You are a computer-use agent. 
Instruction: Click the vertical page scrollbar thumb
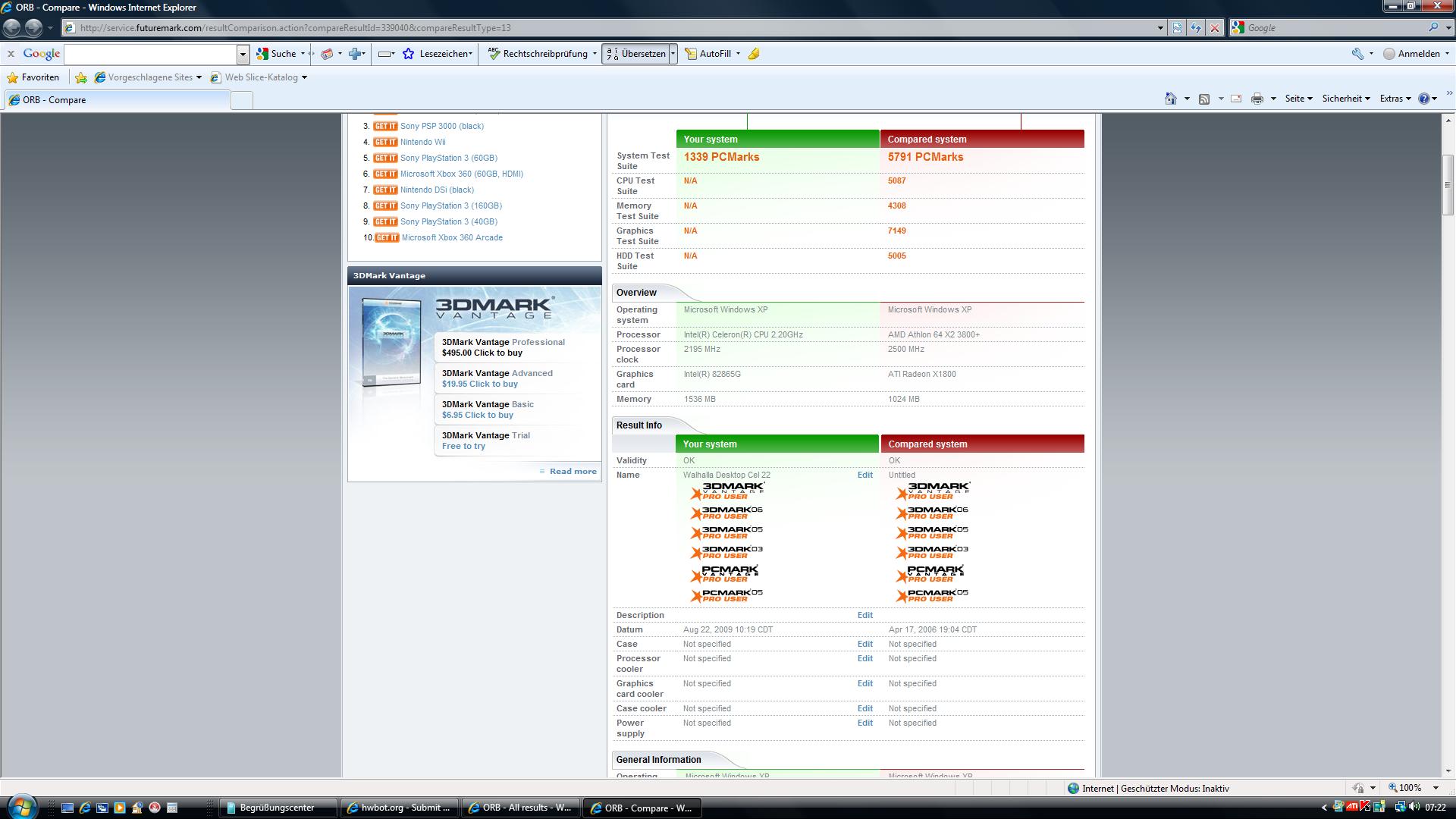click(x=1448, y=185)
